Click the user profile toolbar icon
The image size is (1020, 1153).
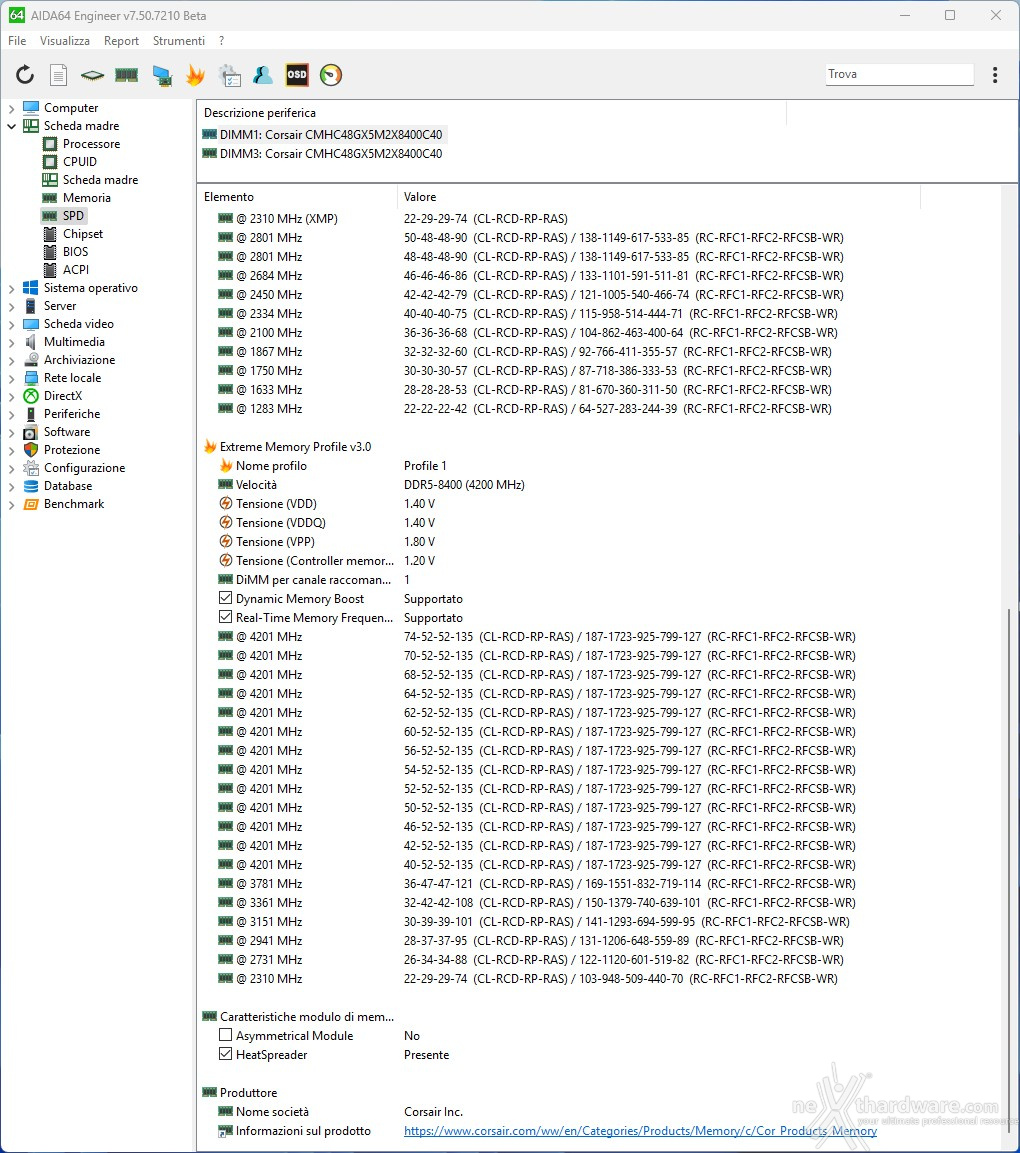[x=263, y=74]
